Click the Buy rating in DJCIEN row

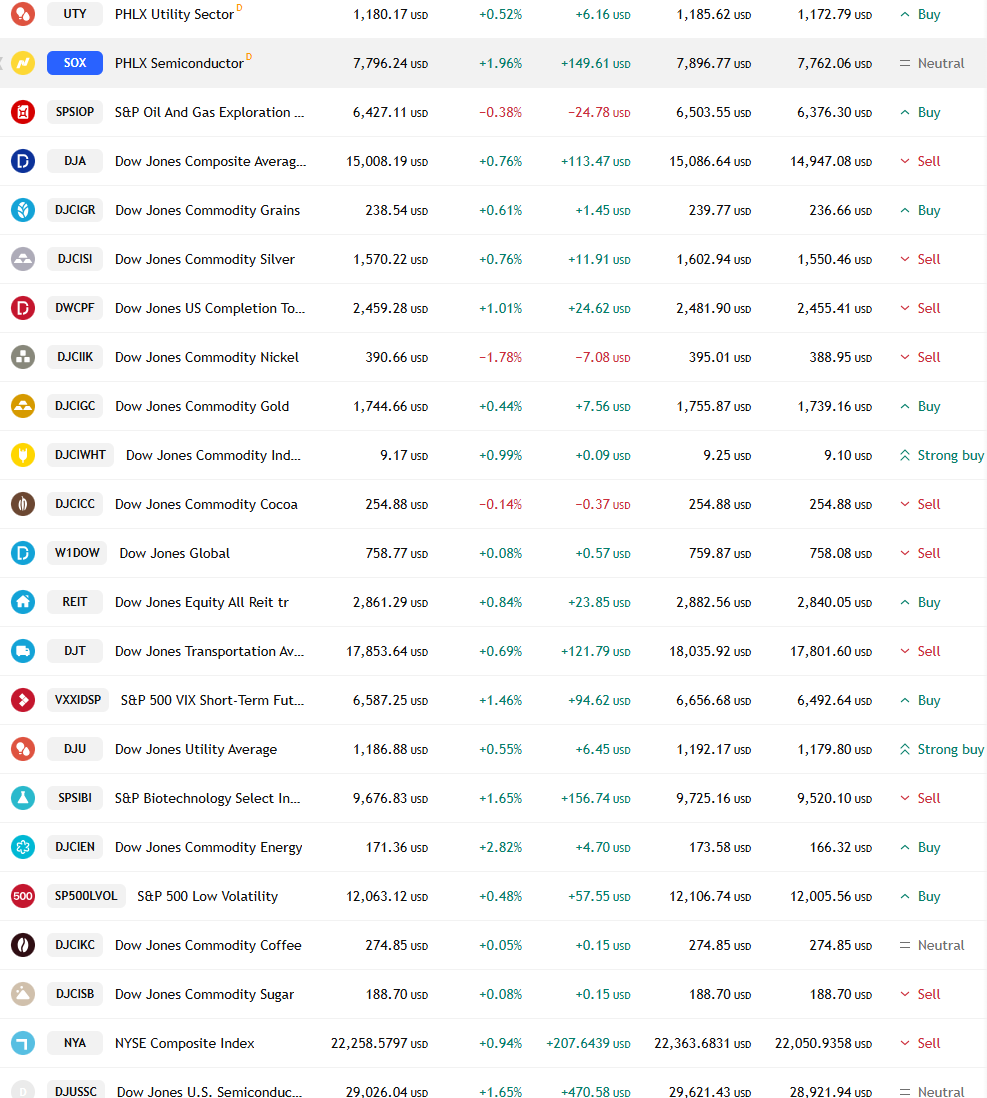click(920, 847)
